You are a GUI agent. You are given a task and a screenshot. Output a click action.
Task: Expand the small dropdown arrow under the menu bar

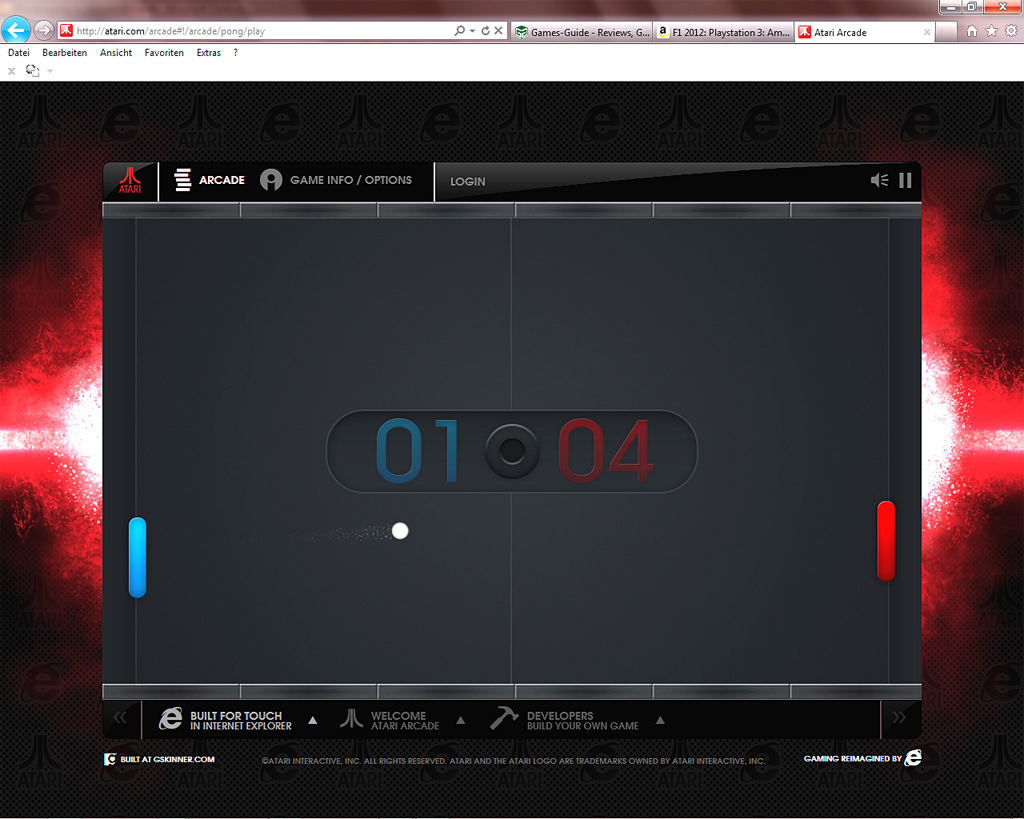(x=50, y=71)
